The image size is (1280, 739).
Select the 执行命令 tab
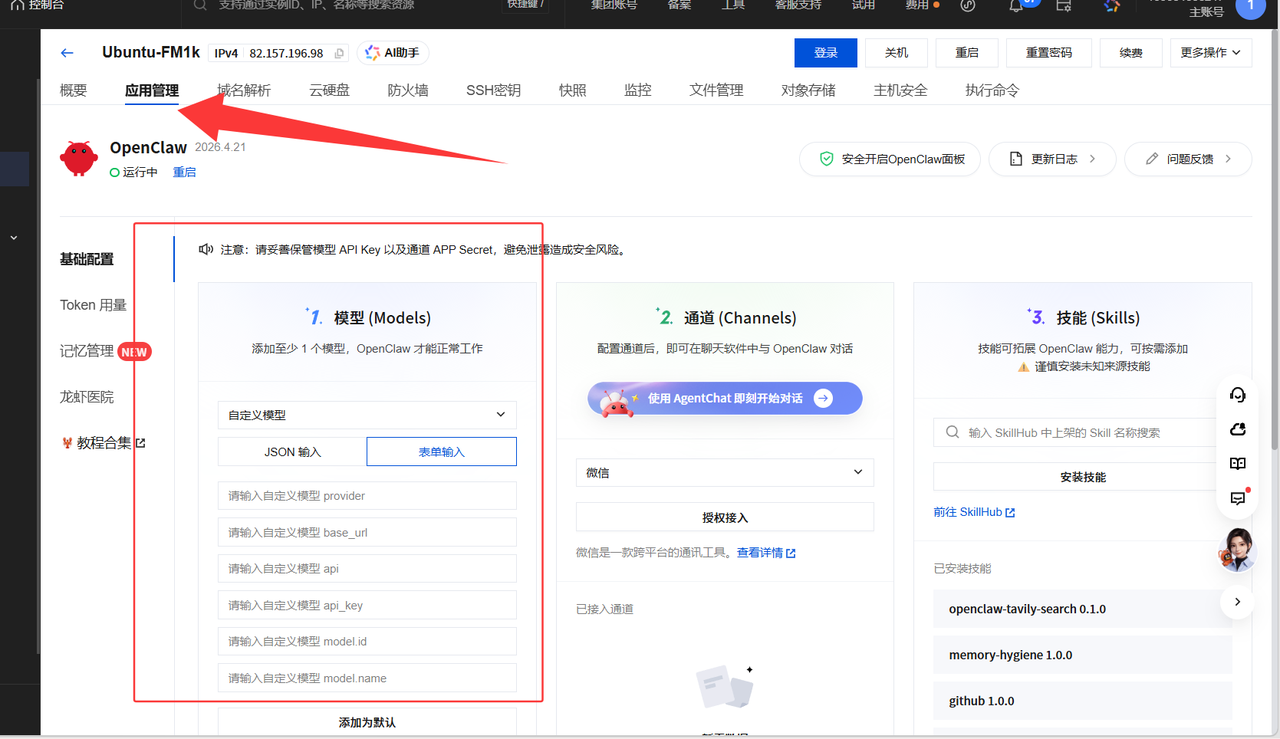tap(992, 90)
